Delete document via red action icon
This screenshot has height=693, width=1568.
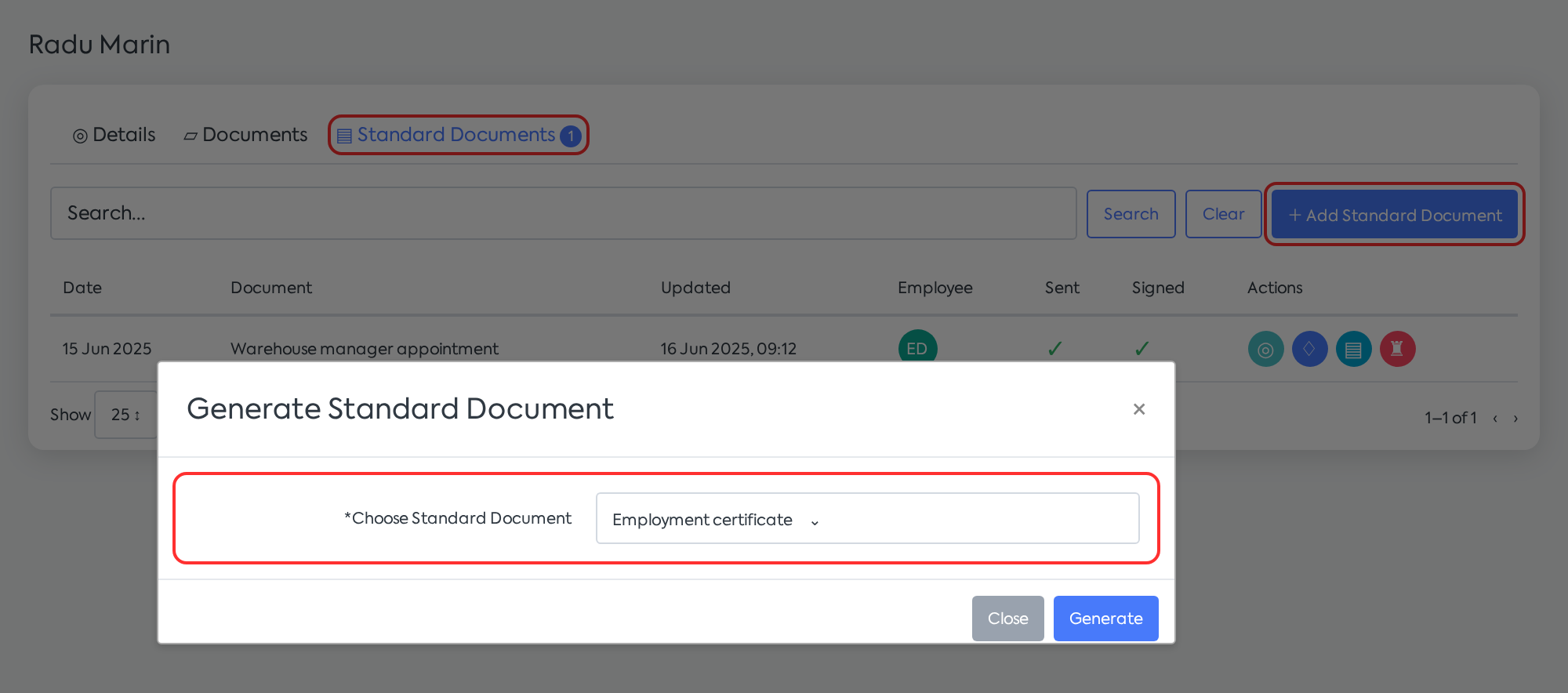1397,349
